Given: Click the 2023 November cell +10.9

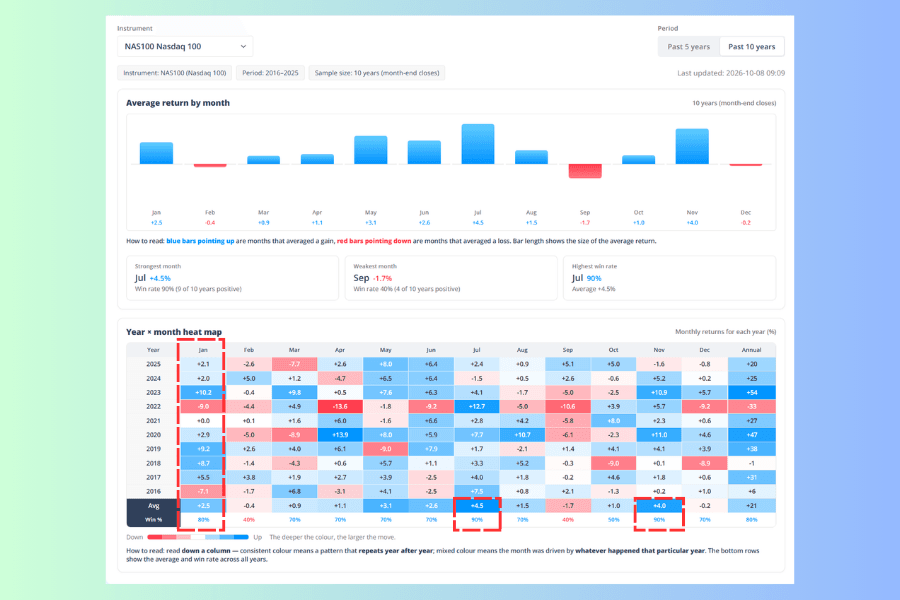Looking at the screenshot, I should [x=659, y=393].
